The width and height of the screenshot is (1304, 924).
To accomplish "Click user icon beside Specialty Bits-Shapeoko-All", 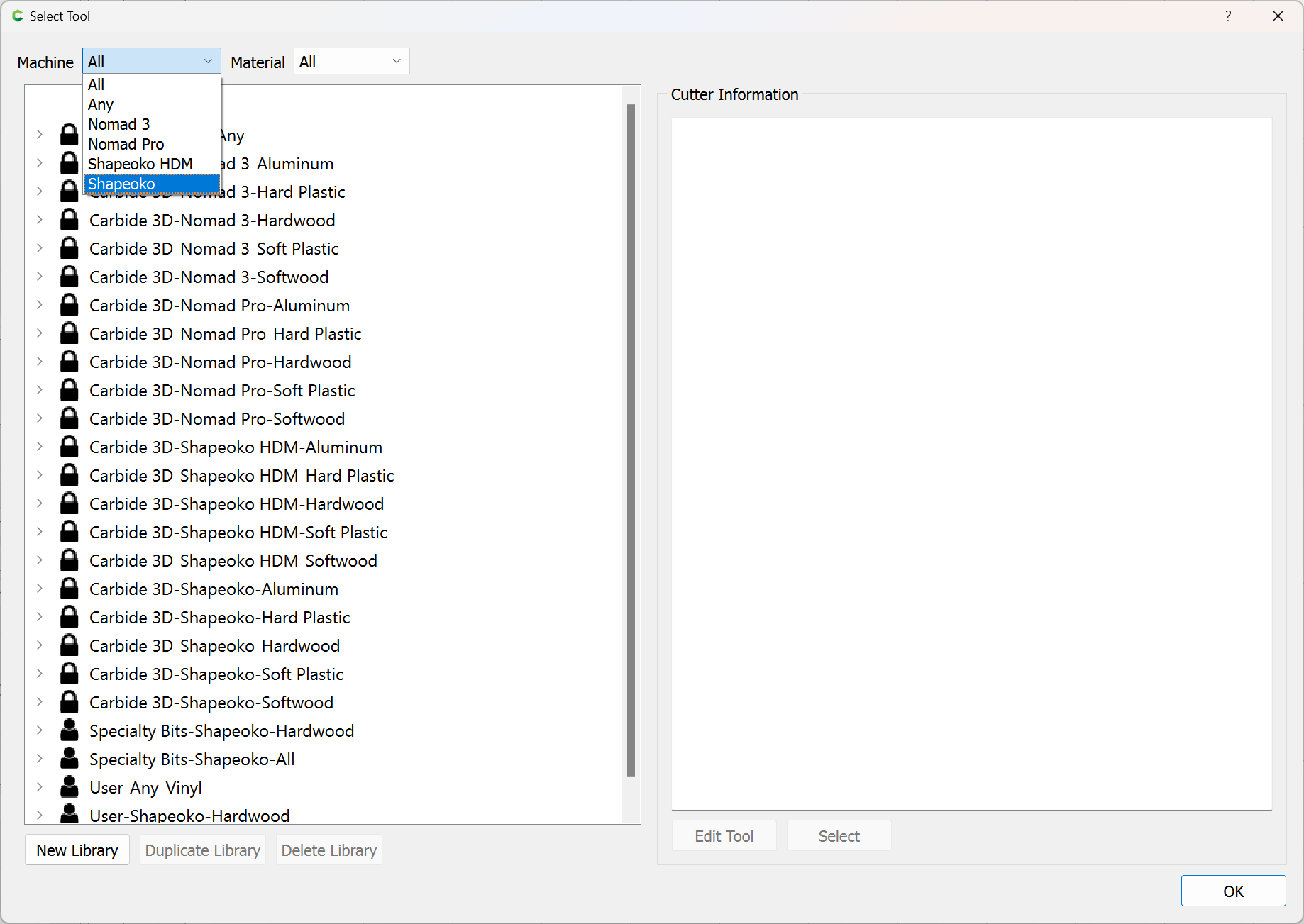I will pos(69,759).
